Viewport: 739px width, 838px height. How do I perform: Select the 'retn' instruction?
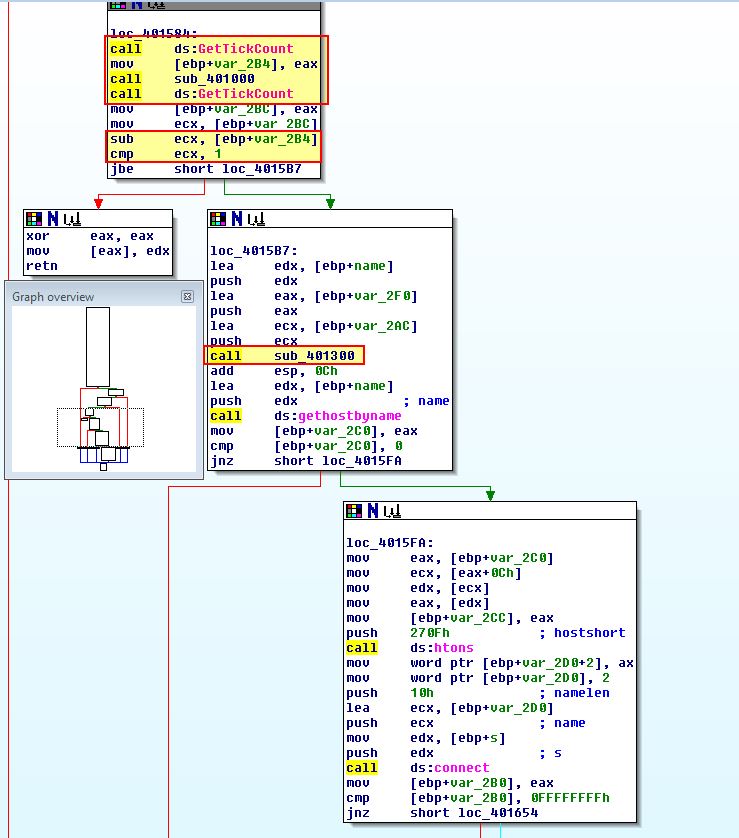pos(42,266)
